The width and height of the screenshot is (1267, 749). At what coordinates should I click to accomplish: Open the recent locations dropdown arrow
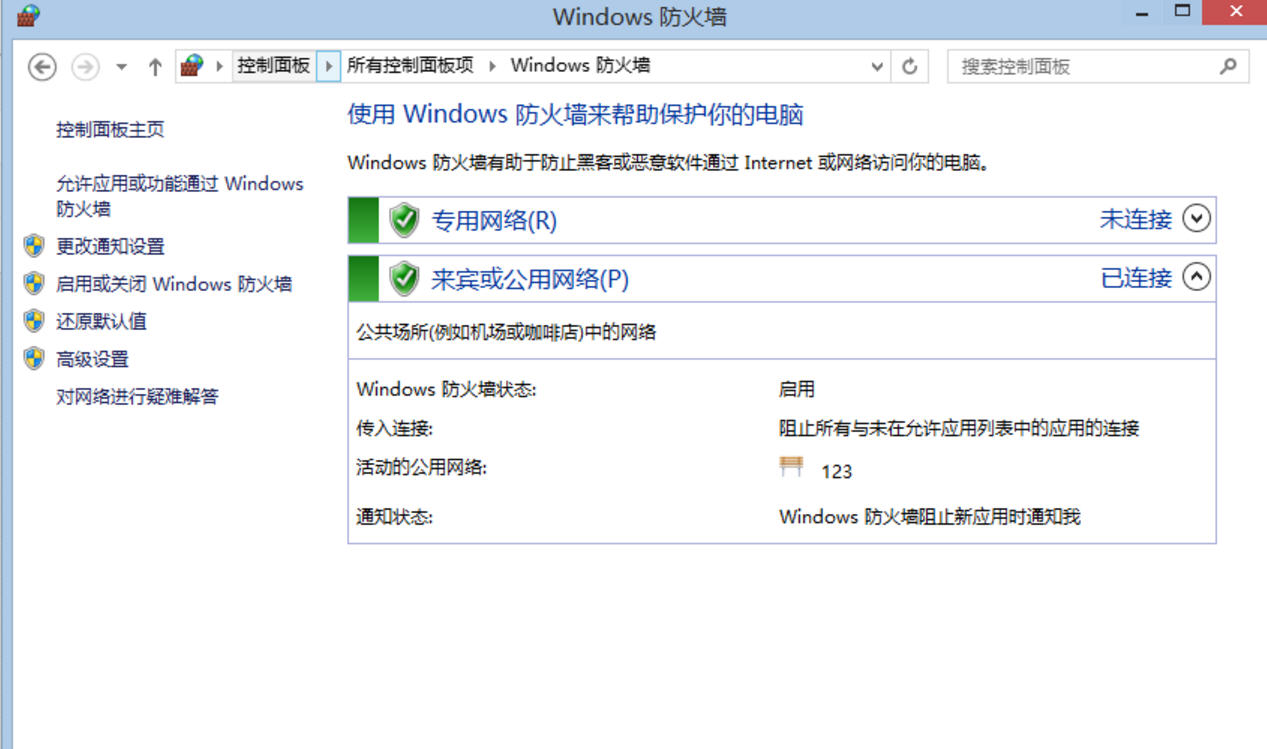121,67
